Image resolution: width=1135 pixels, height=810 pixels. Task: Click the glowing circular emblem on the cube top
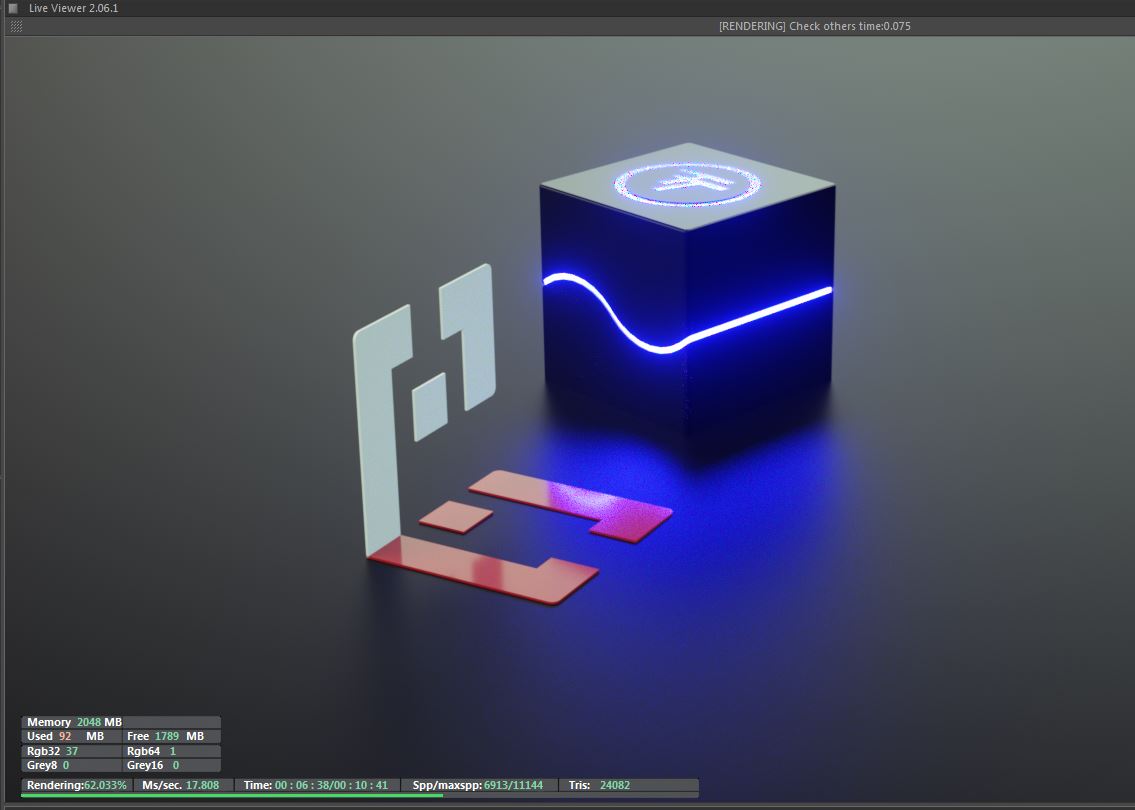coord(687,184)
